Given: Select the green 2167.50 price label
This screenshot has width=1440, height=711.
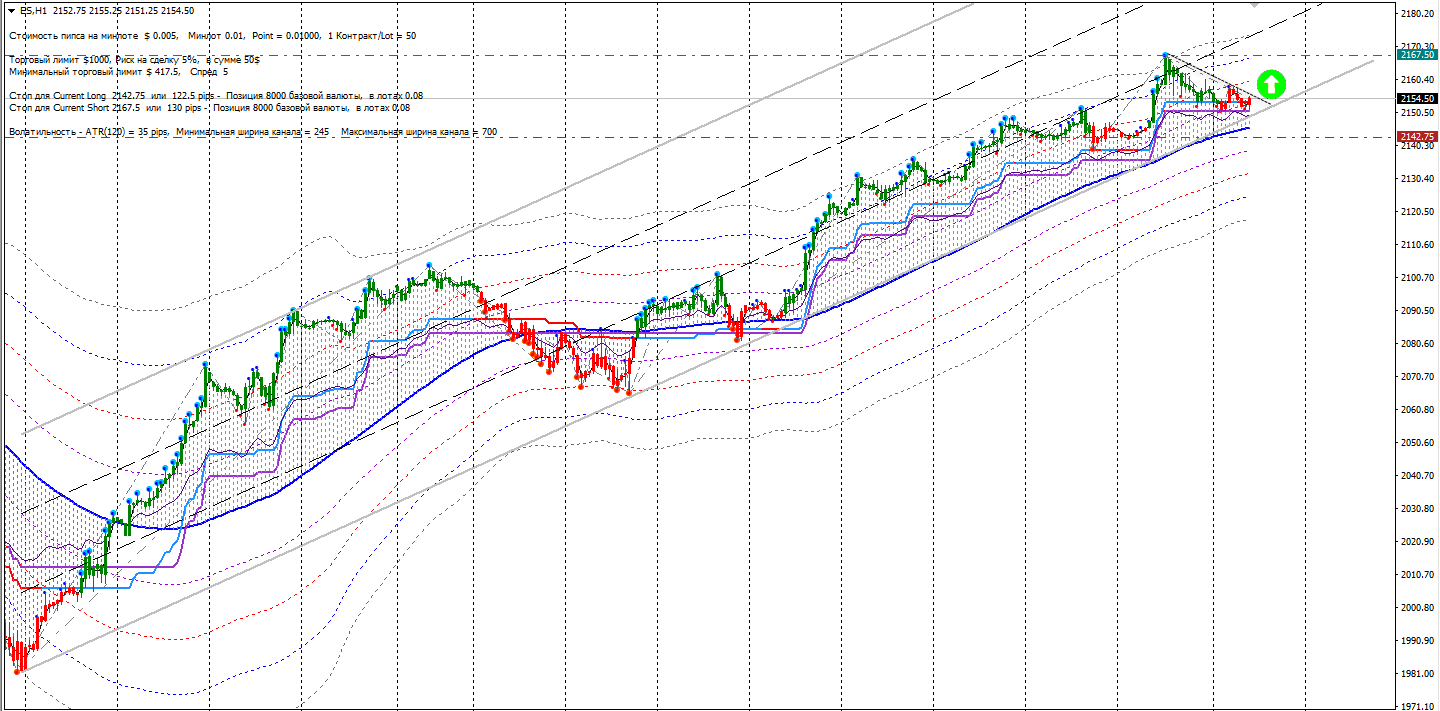Looking at the screenshot, I should pos(1418,56).
